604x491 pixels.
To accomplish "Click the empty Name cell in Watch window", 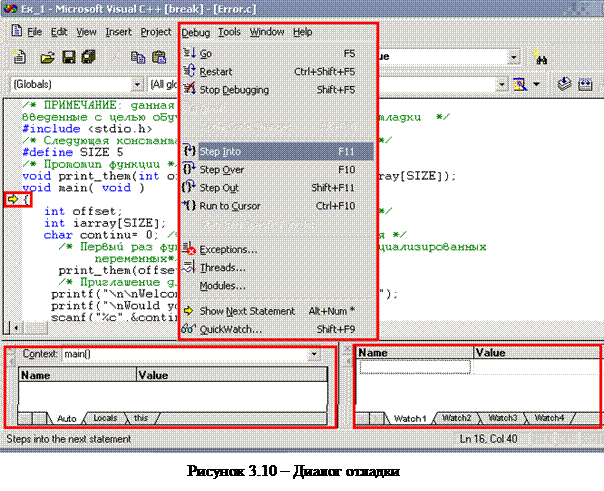I will pos(415,367).
